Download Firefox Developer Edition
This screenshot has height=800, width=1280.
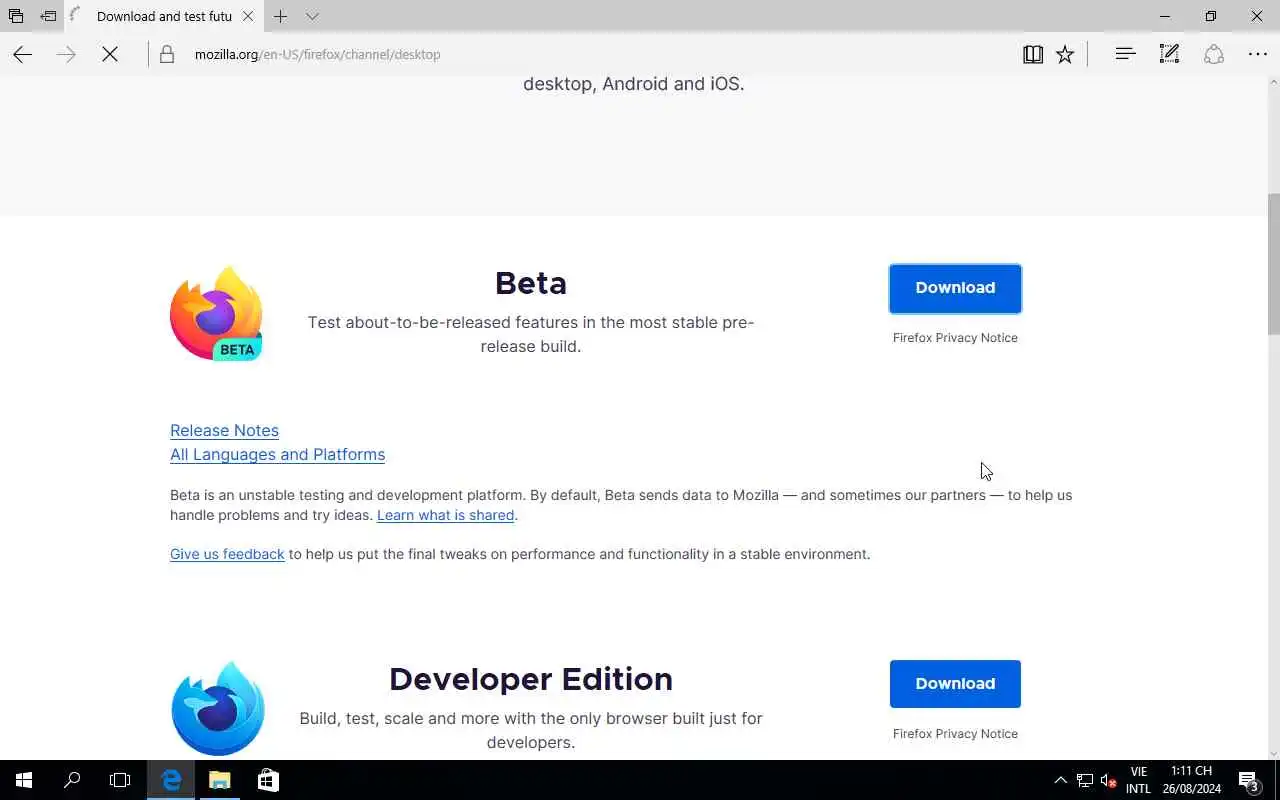(x=955, y=684)
